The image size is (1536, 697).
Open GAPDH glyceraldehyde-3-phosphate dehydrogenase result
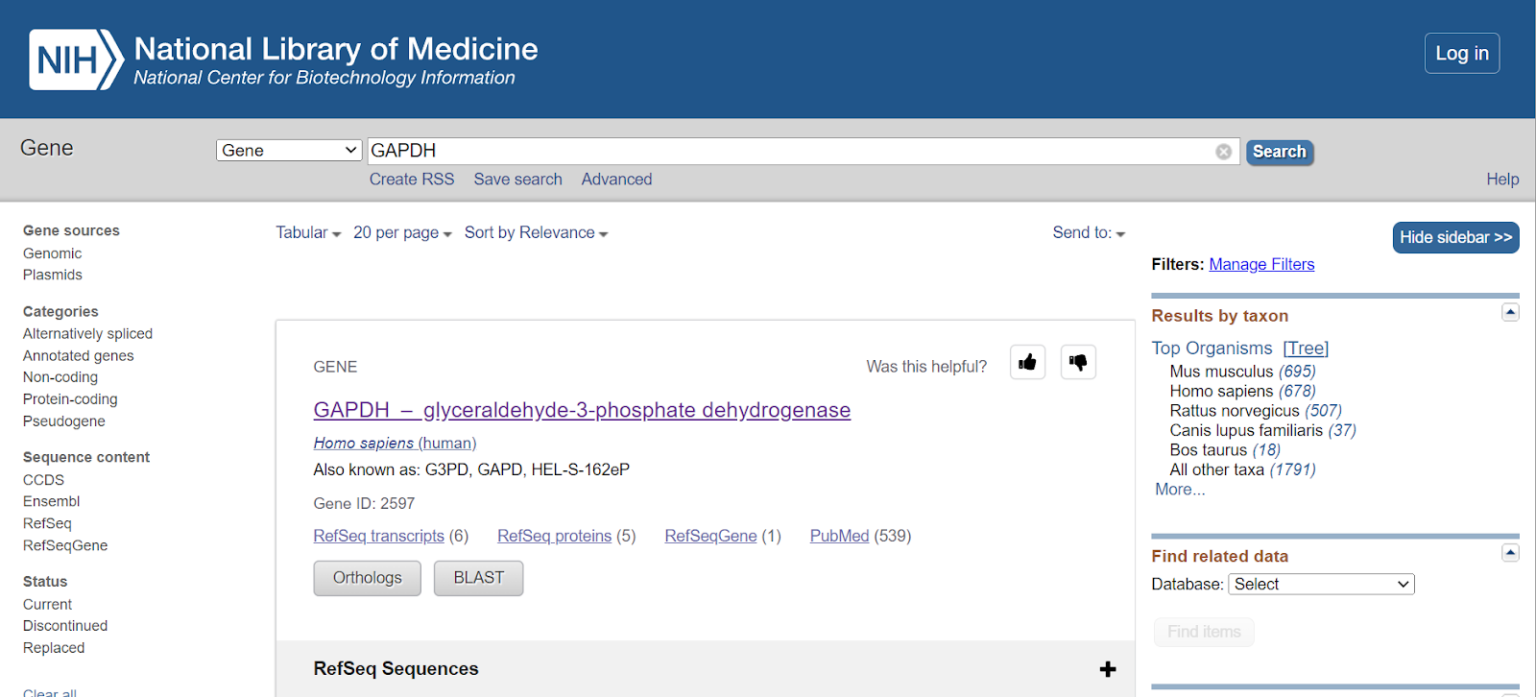point(581,410)
